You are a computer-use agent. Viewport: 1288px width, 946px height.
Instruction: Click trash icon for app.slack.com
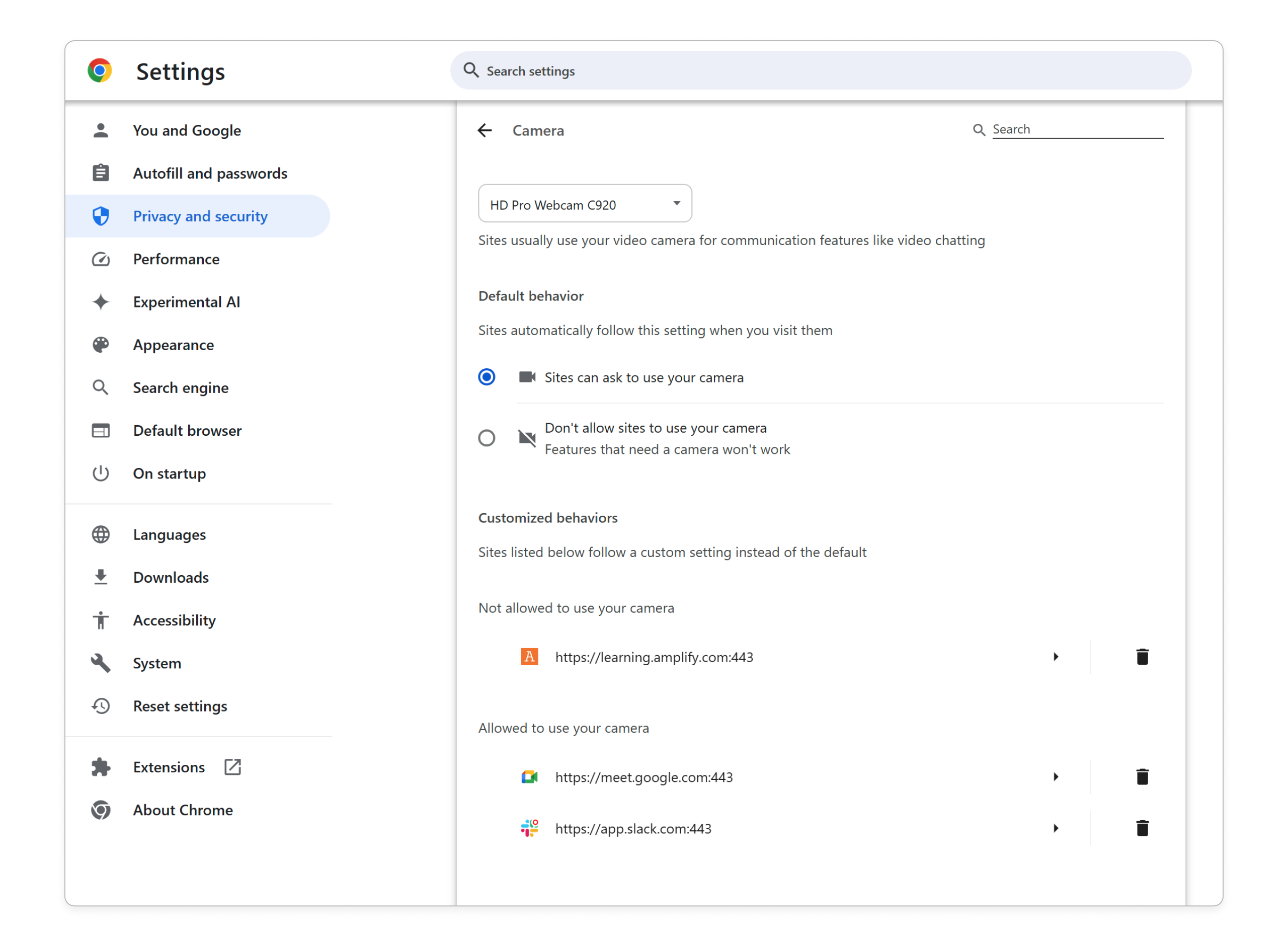pos(1142,829)
